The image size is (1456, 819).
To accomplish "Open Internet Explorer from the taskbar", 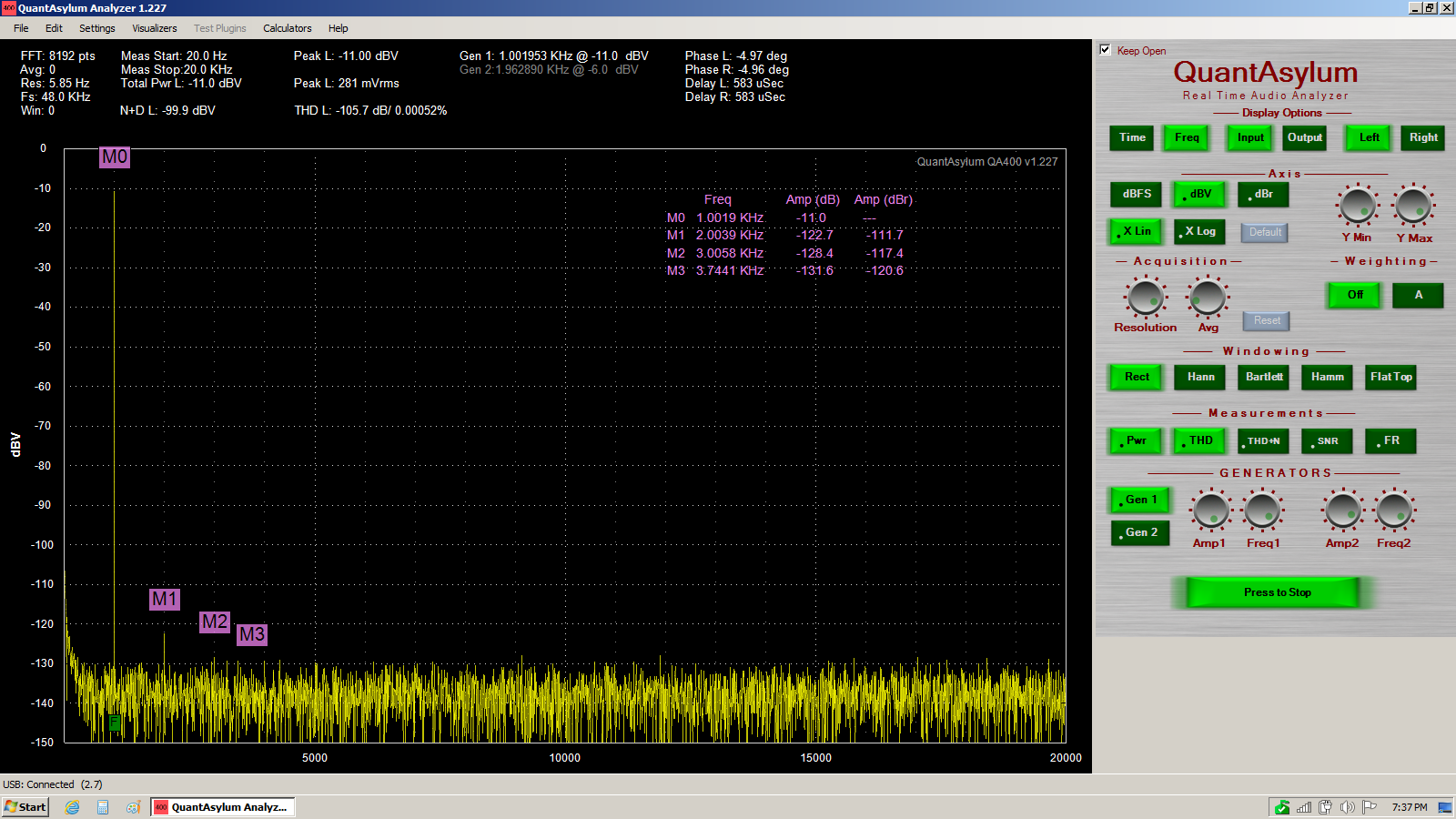I will point(72,807).
